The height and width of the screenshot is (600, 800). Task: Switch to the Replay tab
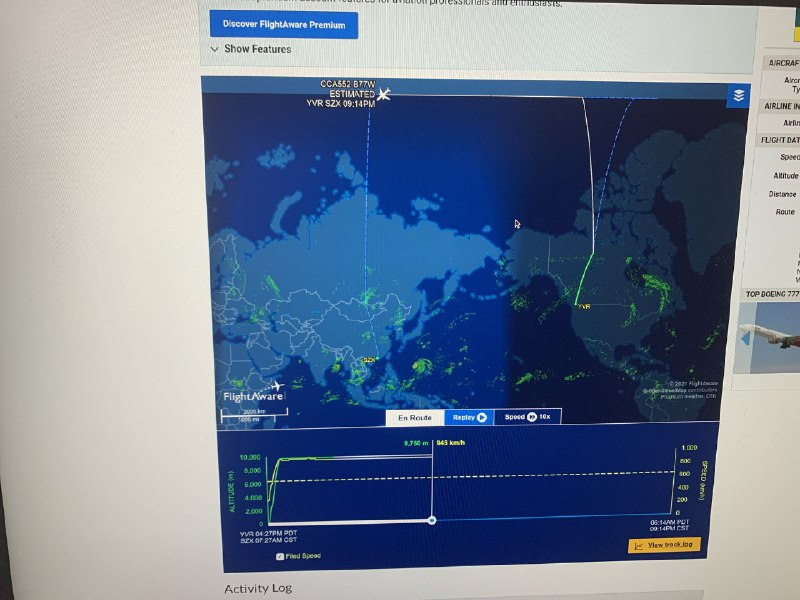pos(468,417)
